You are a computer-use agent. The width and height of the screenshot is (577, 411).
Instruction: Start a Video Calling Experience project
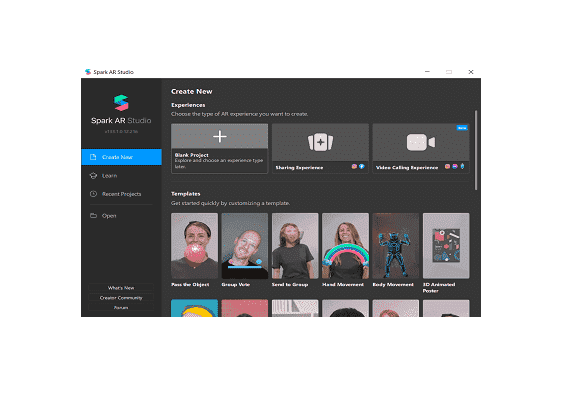[421, 148]
